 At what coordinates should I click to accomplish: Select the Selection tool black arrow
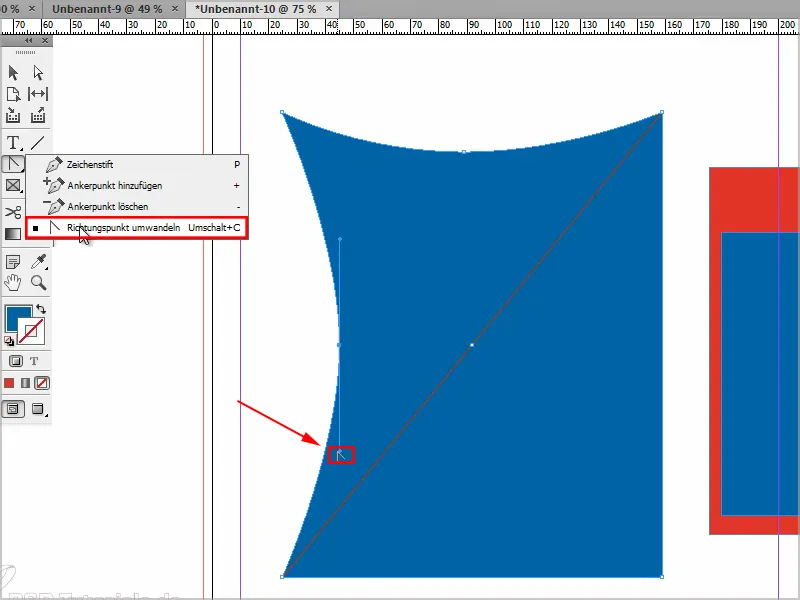click(13, 73)
